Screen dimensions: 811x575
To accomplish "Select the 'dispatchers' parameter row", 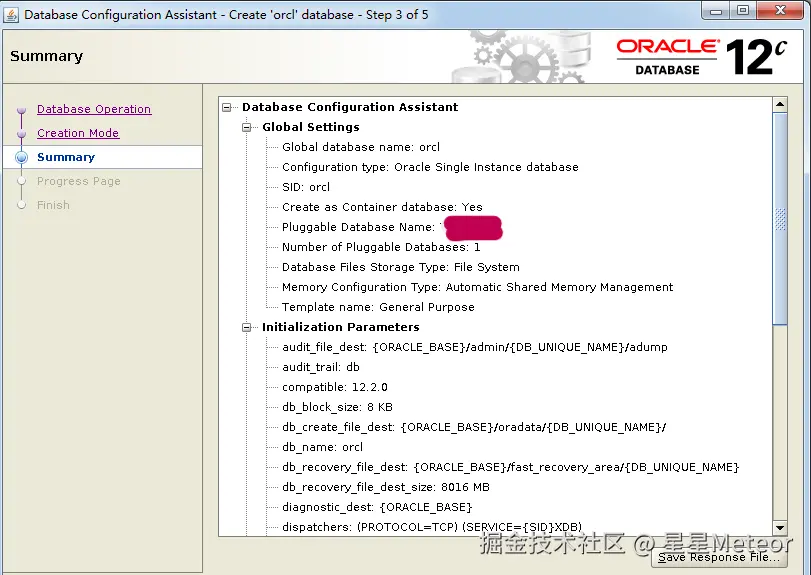I will 432,527.
